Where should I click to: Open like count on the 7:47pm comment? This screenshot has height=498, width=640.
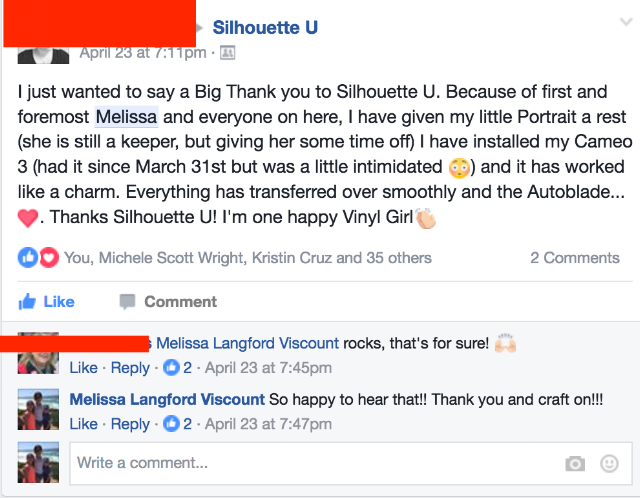coord(179,424)
